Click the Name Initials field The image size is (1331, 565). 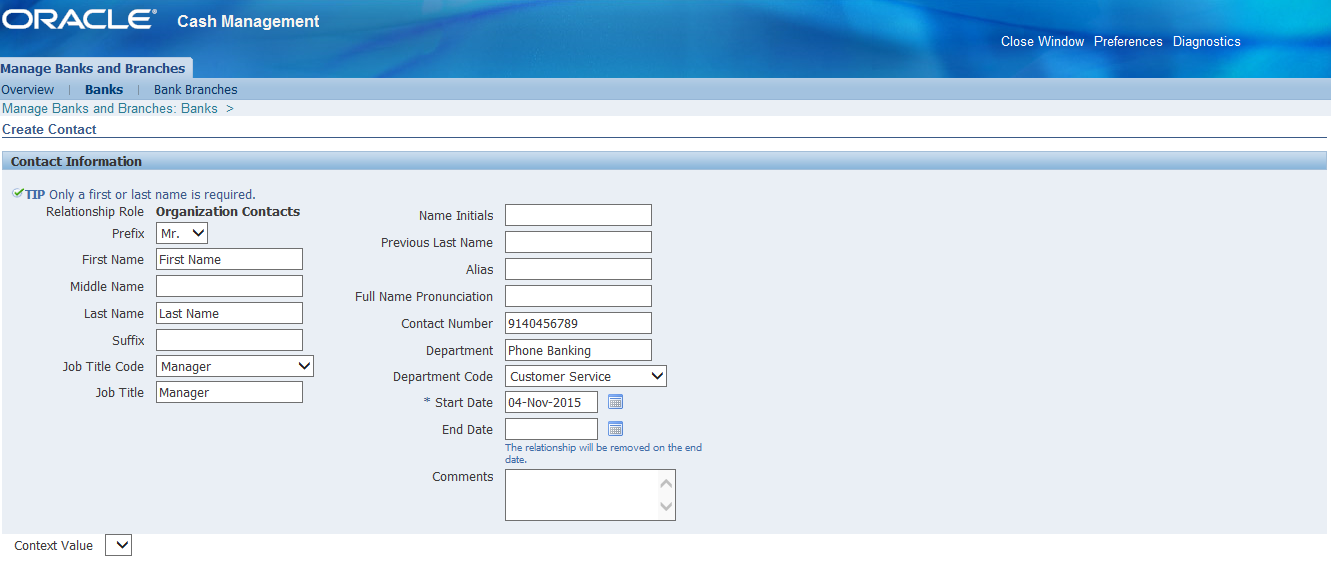(x=578, y=215)
